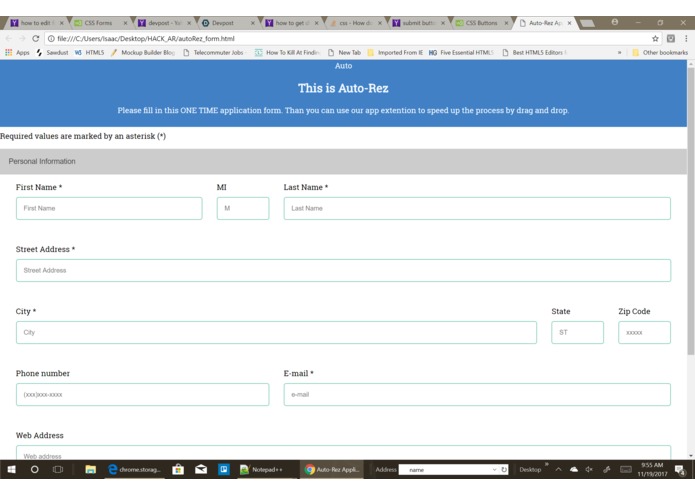Image resolution: width=695 pixels, height=494 pixels.
Task: Click the Chrome profile avatar icon
Action: pyautogui.click(x=615, y=22)
